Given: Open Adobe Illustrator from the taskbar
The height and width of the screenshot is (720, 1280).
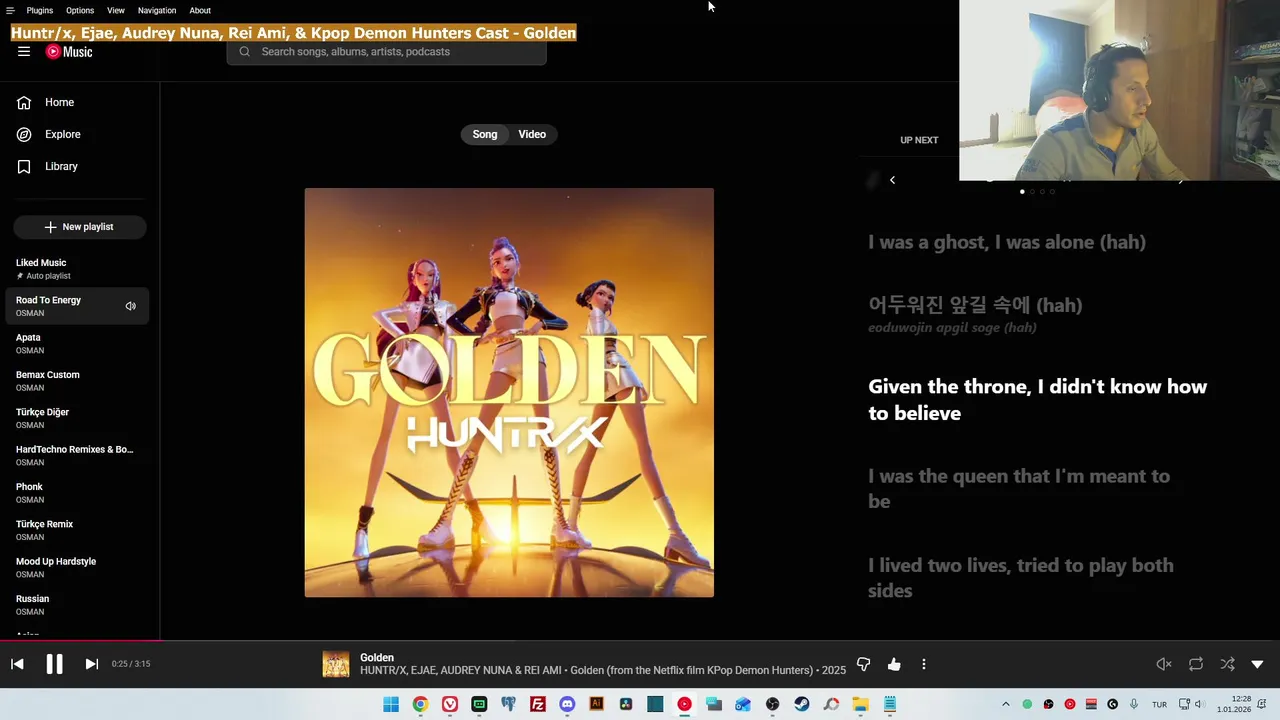Looking at the screenshot, I should click(597, 704).
